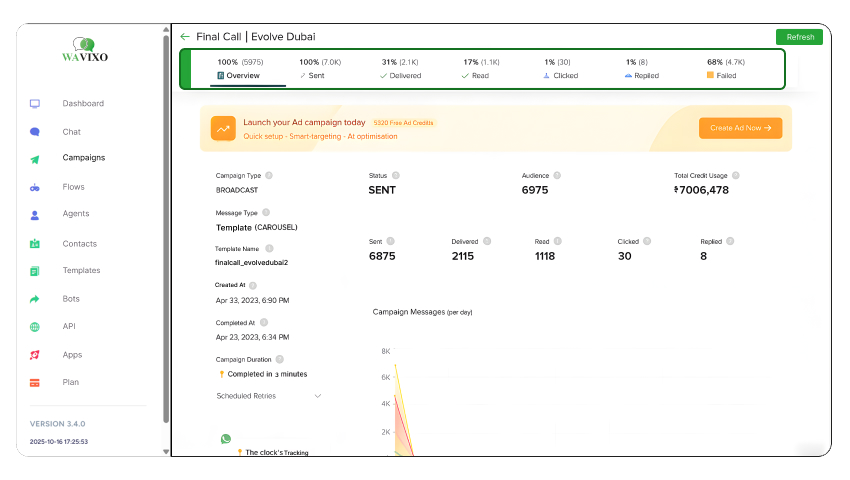The width and height of the screenshot is (850, 480).
Task: Click the Apps rocket icon in sidebar
Action: pyautogui.click(x=35, y=355)
